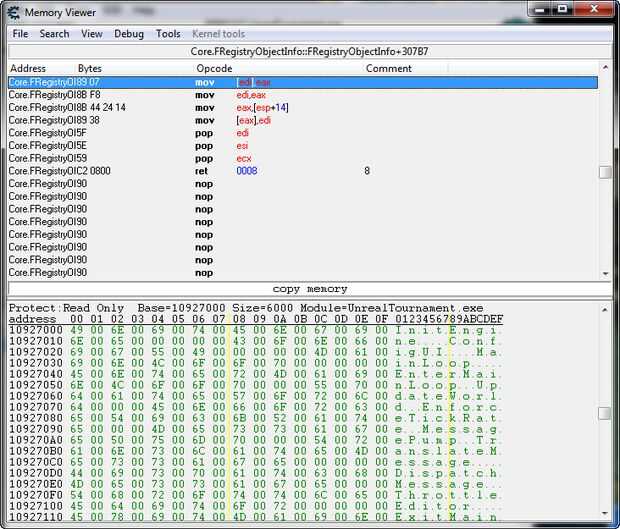
Task: Click the Comment column header
Action: click(389, 68)
